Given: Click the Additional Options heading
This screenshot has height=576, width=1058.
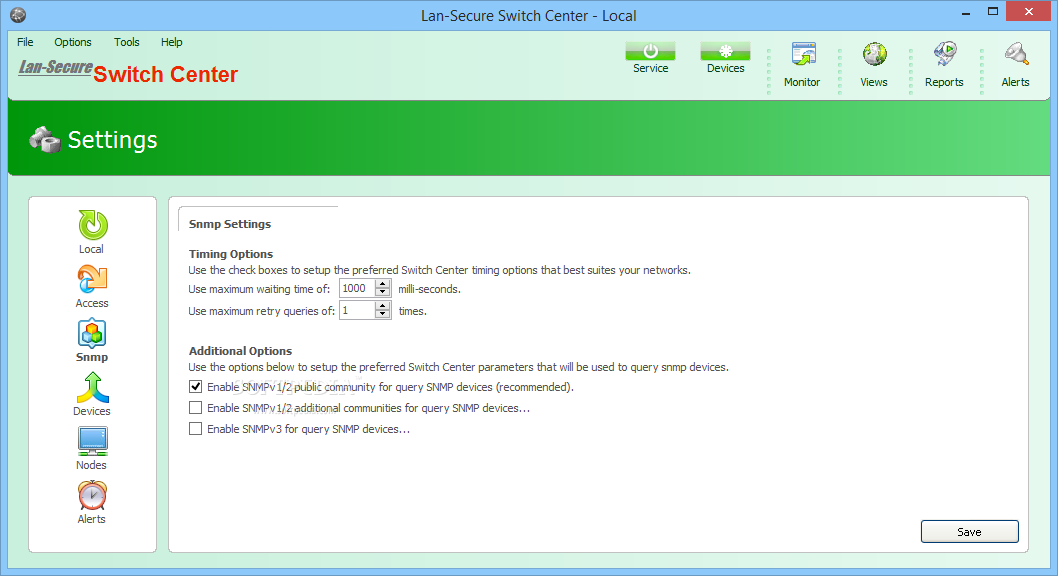Looking at the screenshot, I should pyautogui.click(x=240, y=351).
